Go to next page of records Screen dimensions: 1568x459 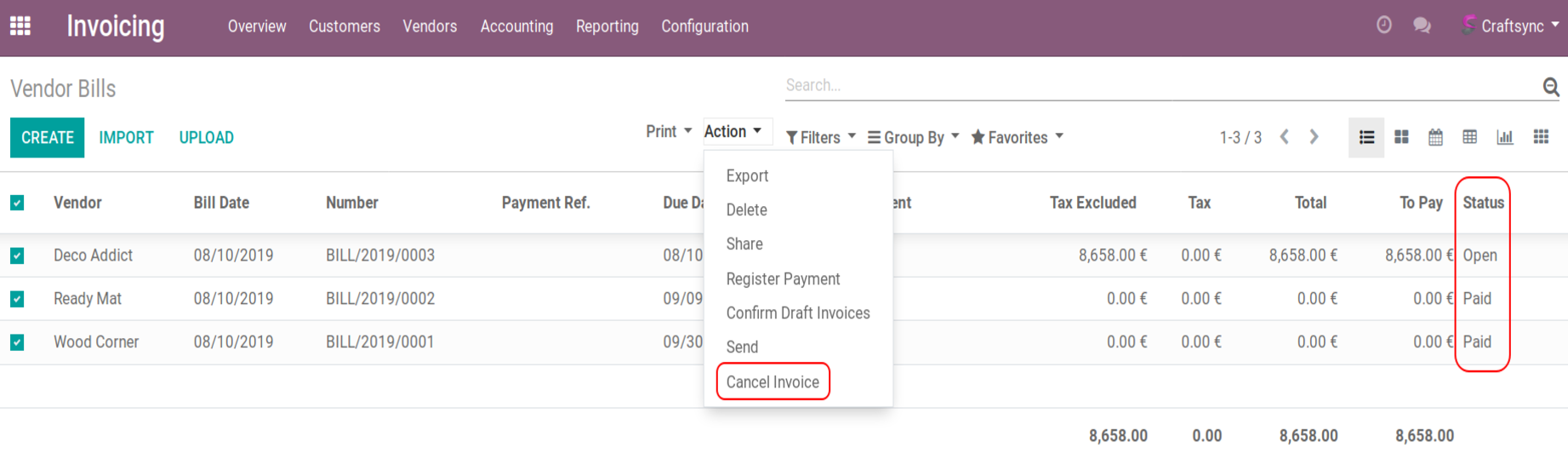pos(1314,137)
